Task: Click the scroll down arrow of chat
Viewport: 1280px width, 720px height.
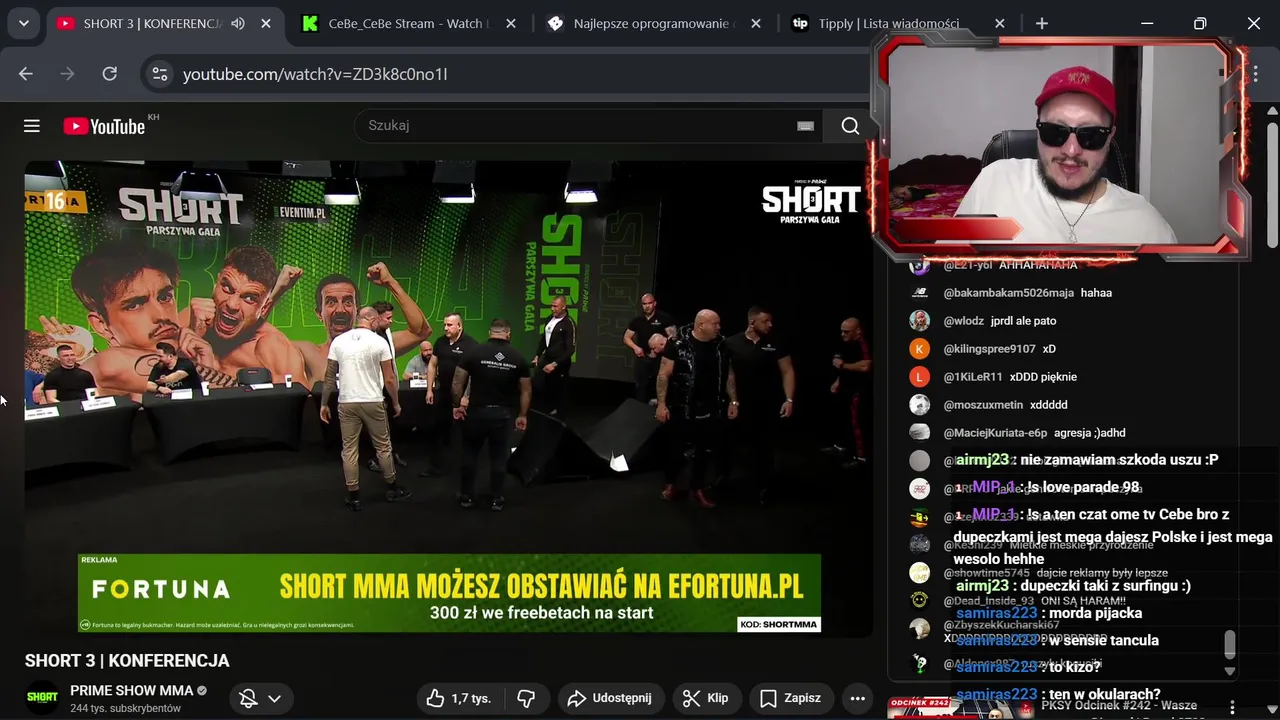Action: coord(1230,671)
